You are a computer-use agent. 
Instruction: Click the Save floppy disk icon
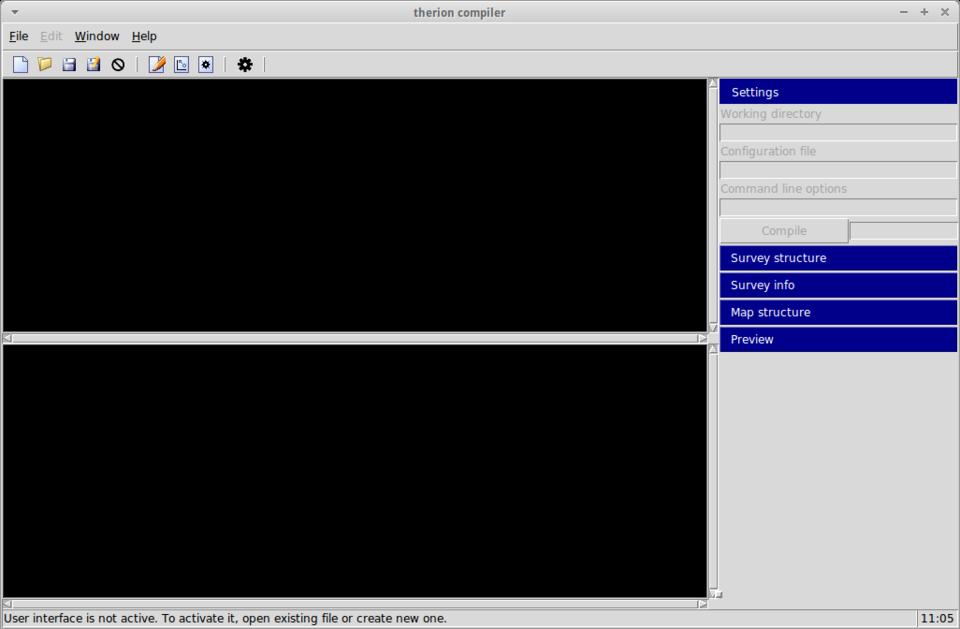coord(69,65)
